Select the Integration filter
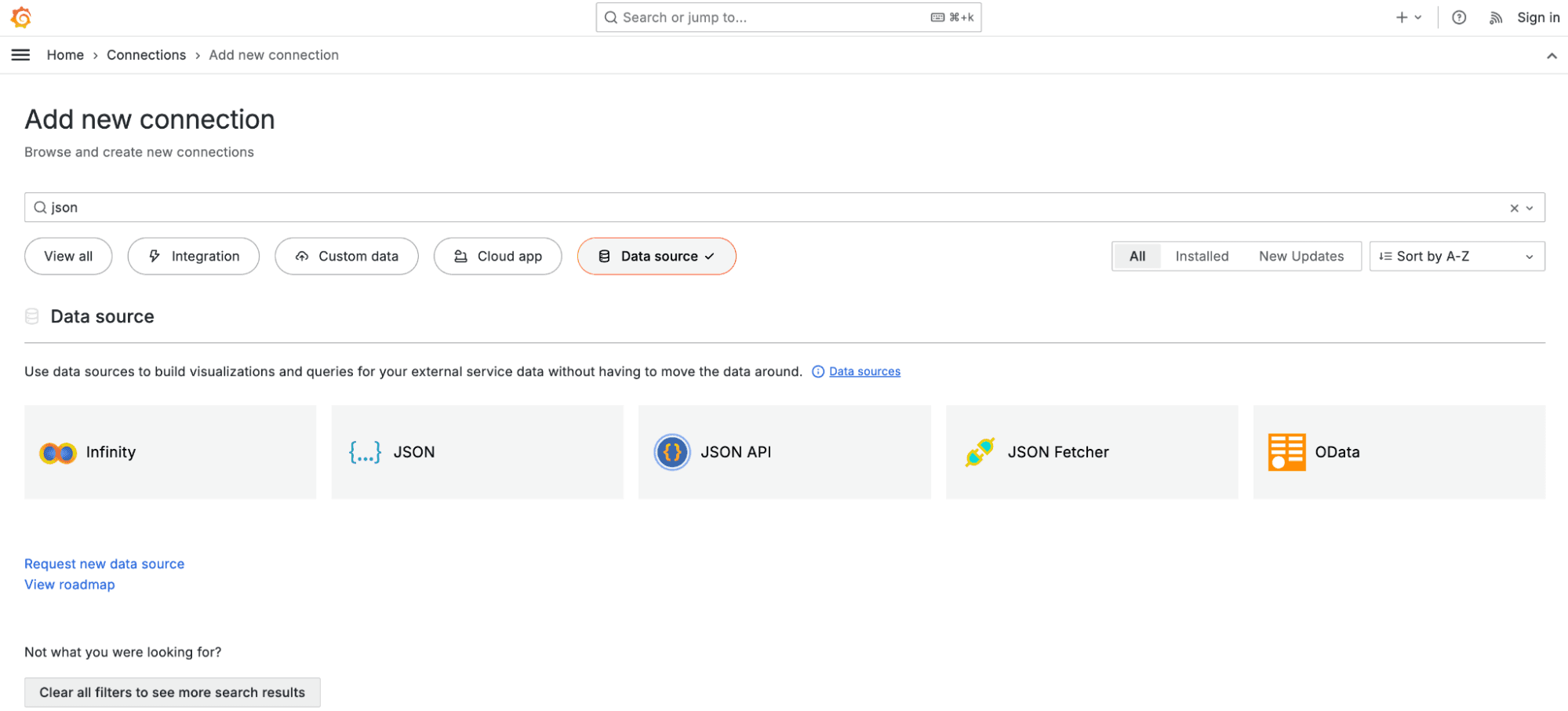The width and height of the screenshot is (1568, 711). (x=194, y=257)
